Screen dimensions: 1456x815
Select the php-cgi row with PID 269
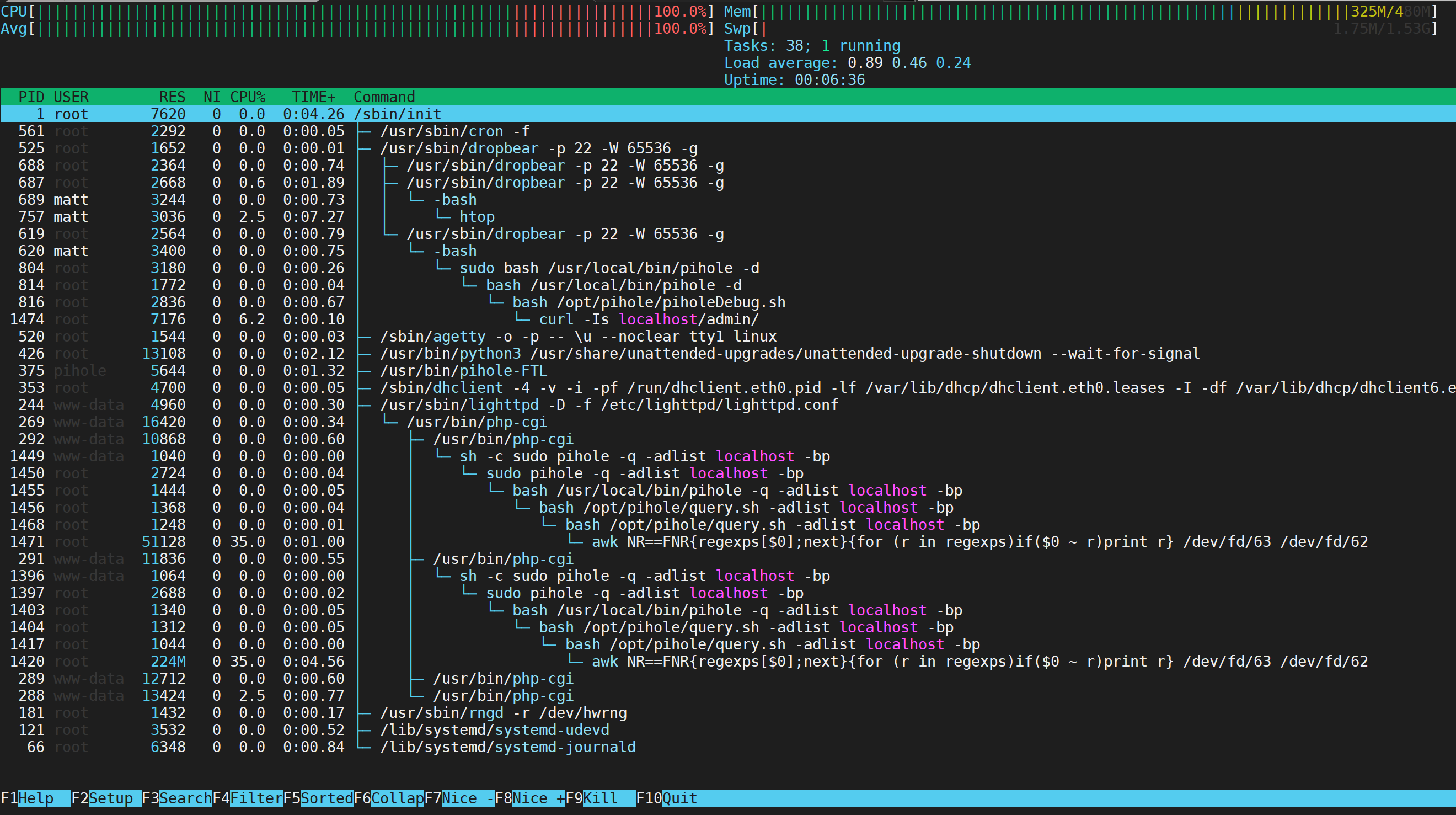(x=728, y=422)
